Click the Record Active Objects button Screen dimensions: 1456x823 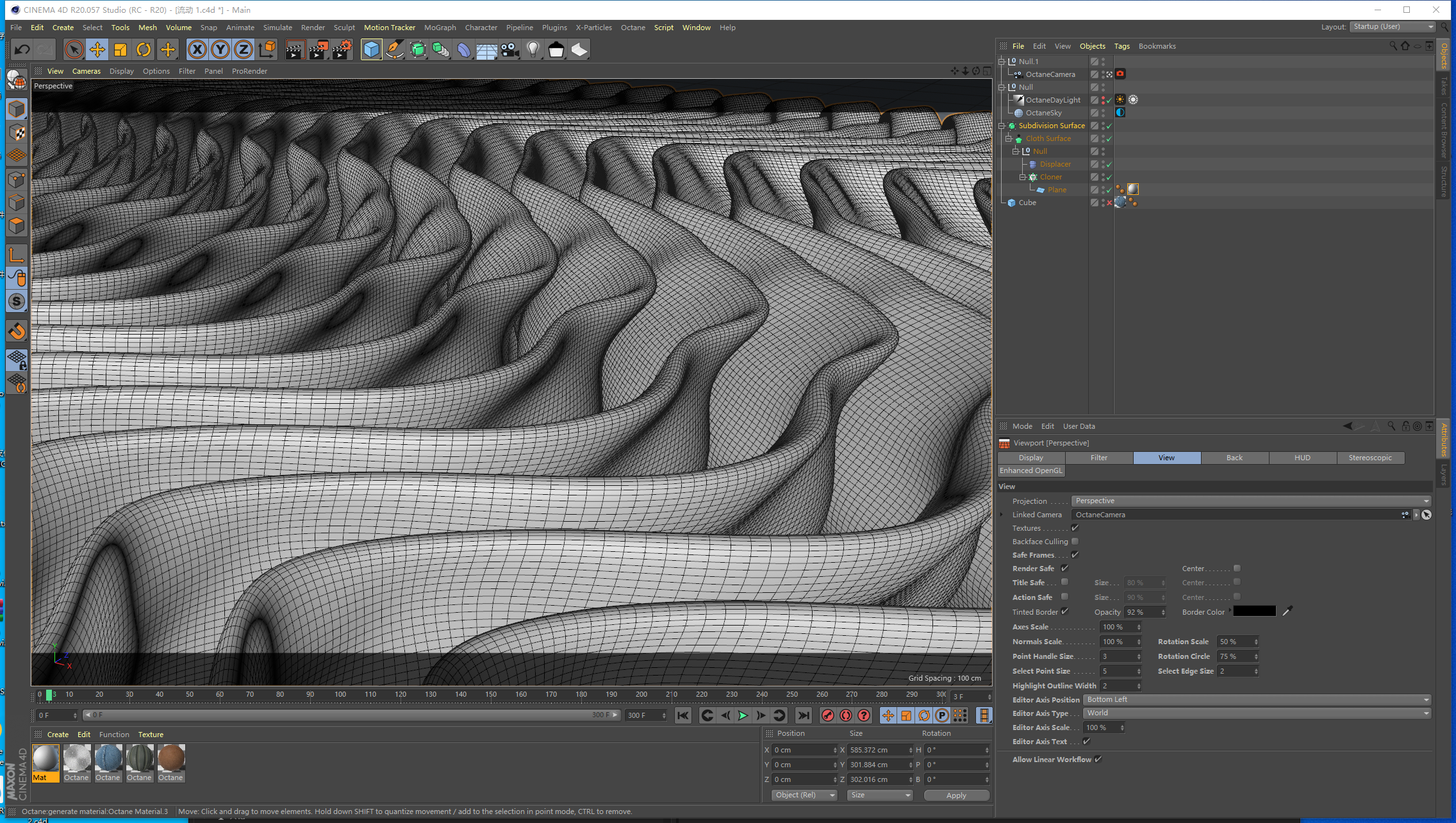828,715
